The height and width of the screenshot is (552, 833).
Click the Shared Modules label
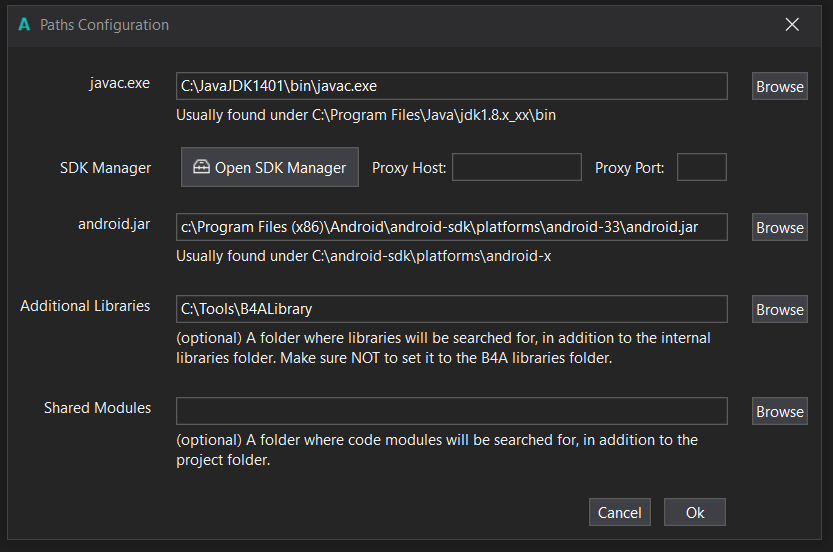(97, 408)
